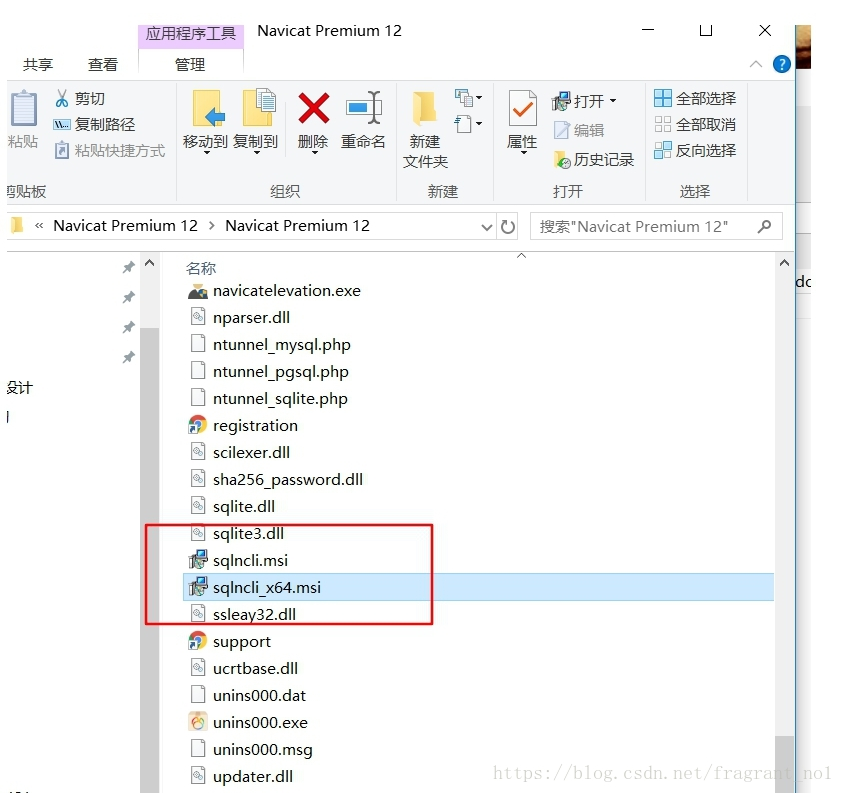Collapse the ribbon with the chevron
844x793 pixels.
(756, 64)
